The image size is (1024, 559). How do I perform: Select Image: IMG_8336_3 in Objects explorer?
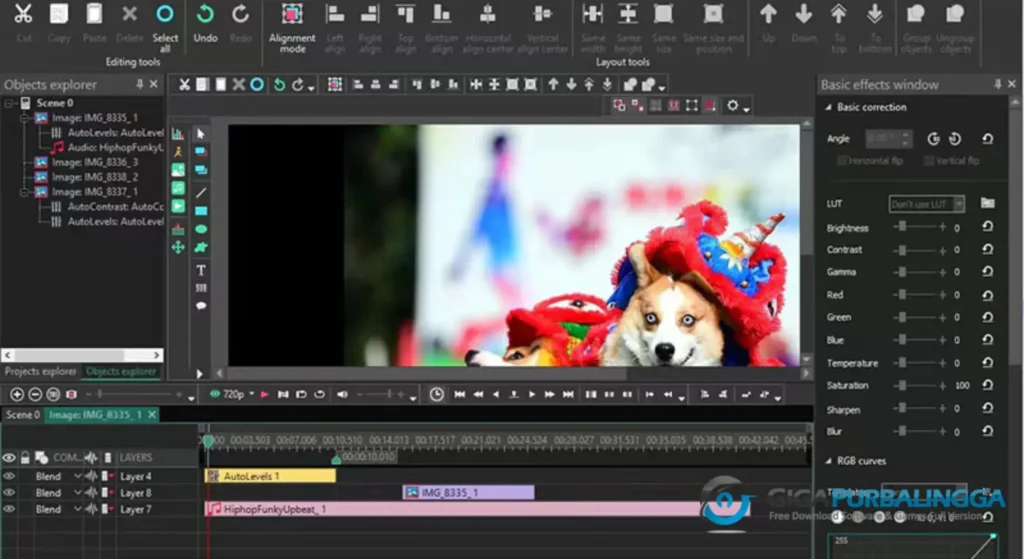[95, 162]
